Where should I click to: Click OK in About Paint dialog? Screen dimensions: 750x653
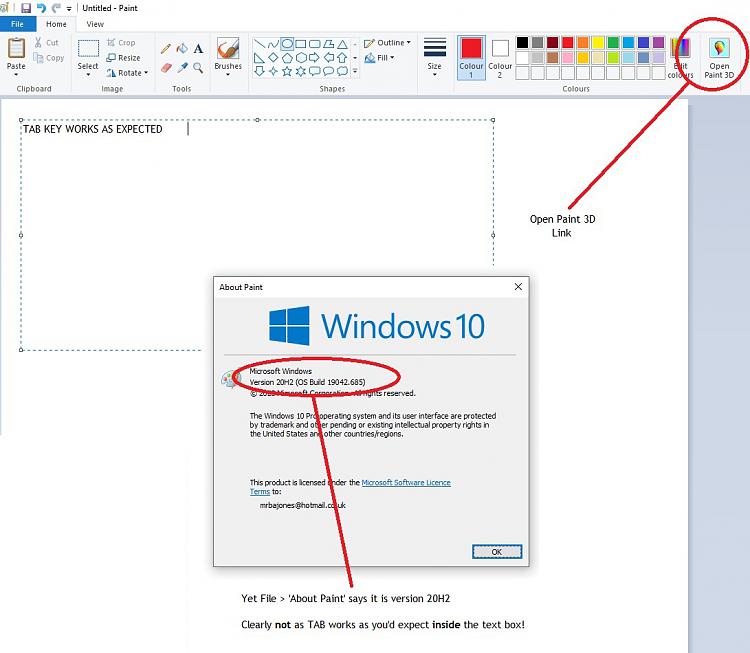click(x=497, y=552)
